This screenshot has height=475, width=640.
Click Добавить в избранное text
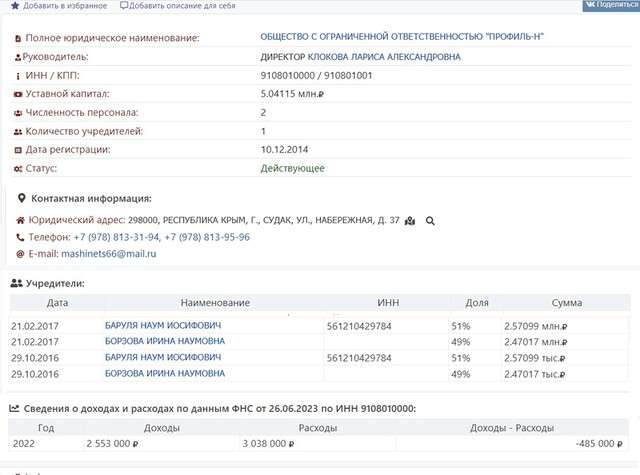coord(65,5)
